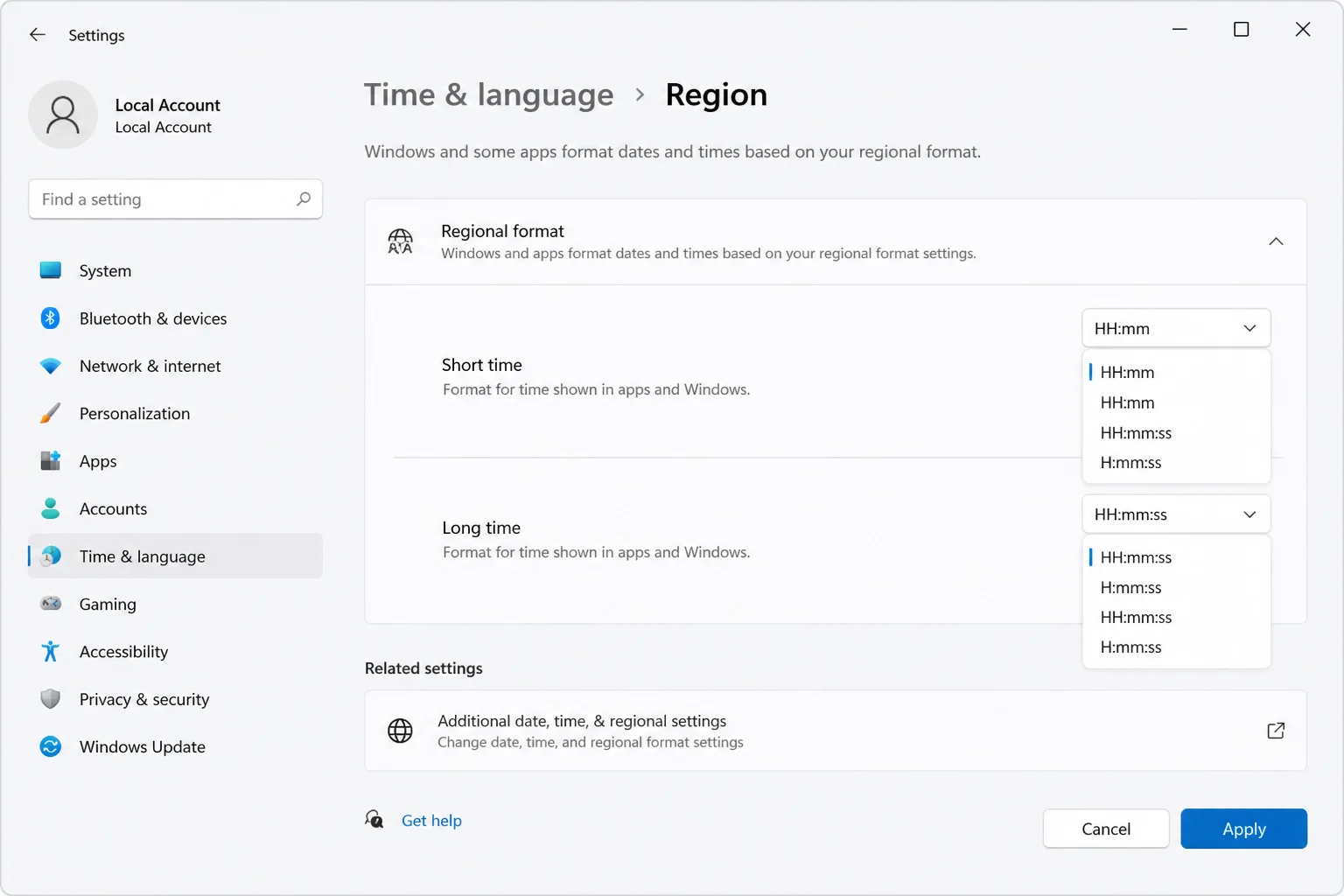Click the Regional format language icon
Viewport: 1344px width, 896px height.
point(400,241)
